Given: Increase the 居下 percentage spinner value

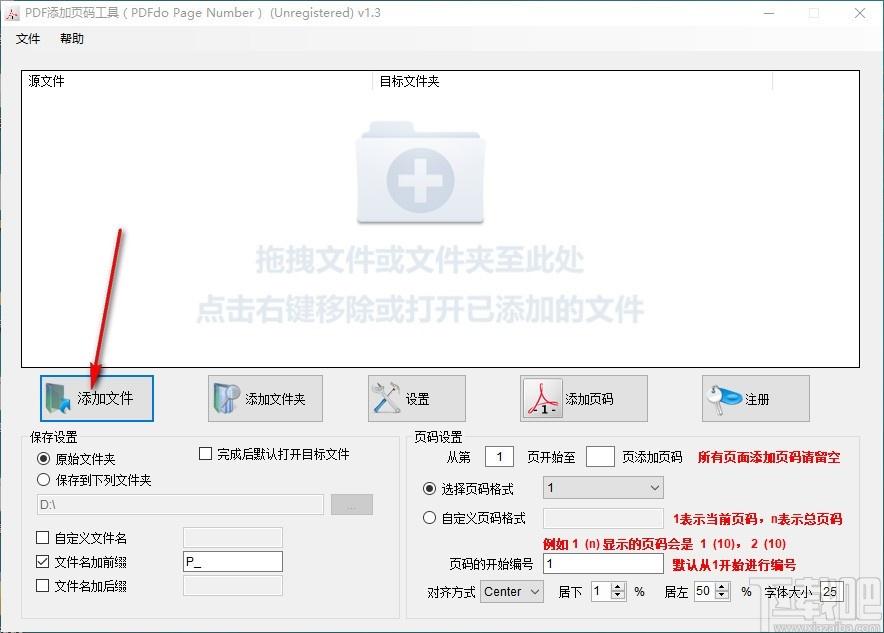Looking at the screenshot, I should click(x=618, y=587).
